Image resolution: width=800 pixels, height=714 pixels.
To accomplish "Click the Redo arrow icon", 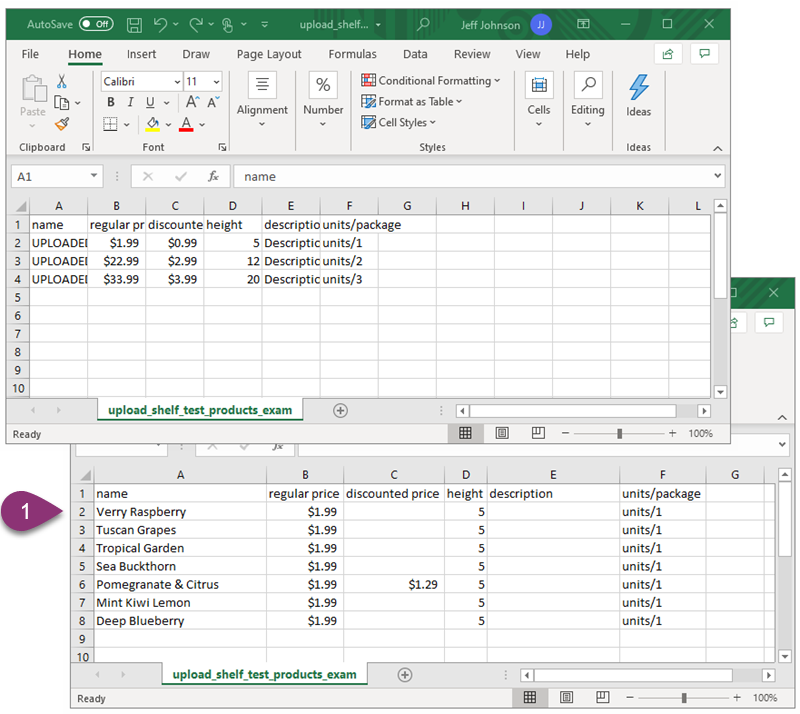I will pyautogui.click(x=196, y=24).
